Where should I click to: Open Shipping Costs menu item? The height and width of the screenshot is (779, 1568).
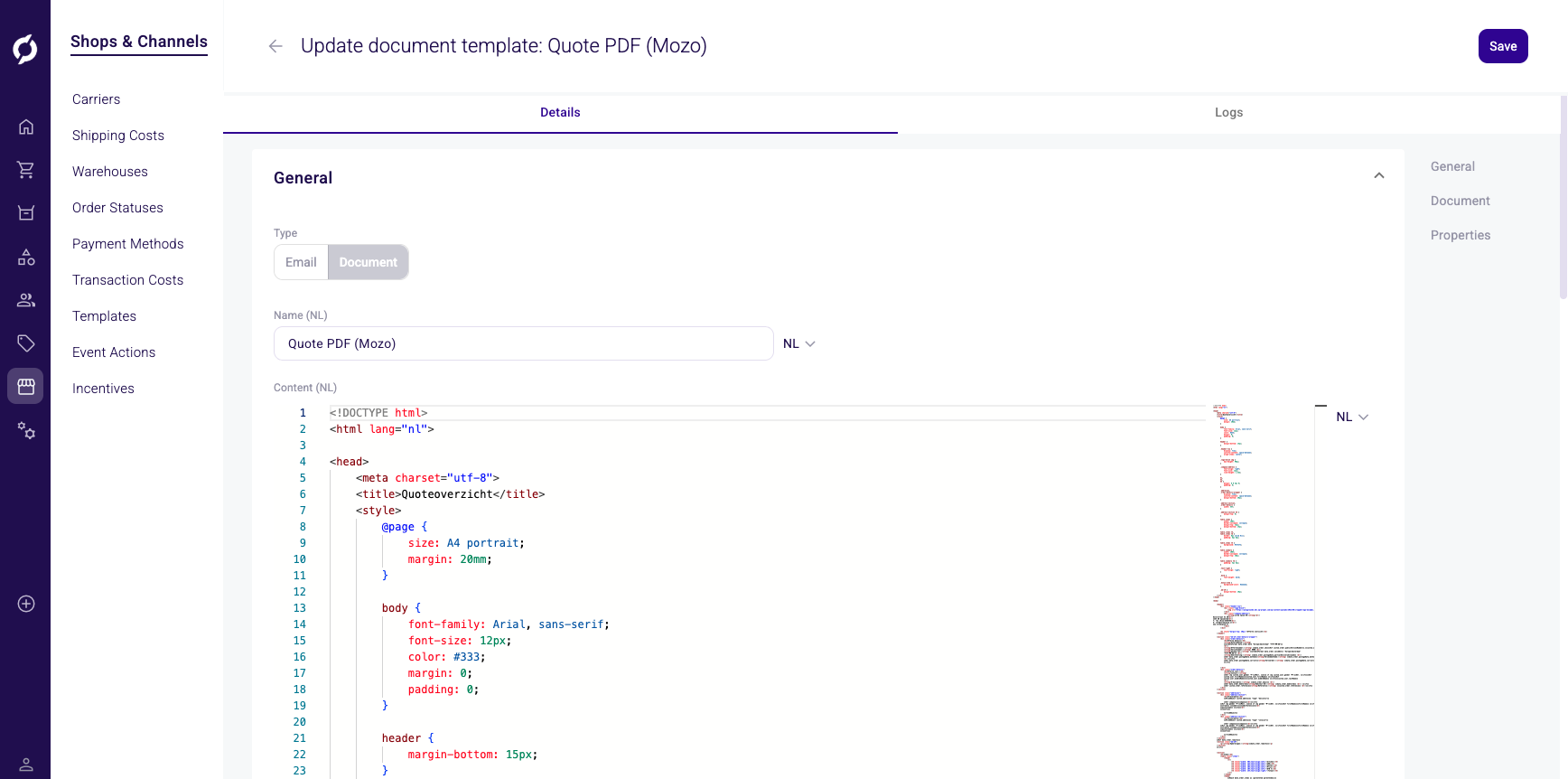(x=118, y=136)
